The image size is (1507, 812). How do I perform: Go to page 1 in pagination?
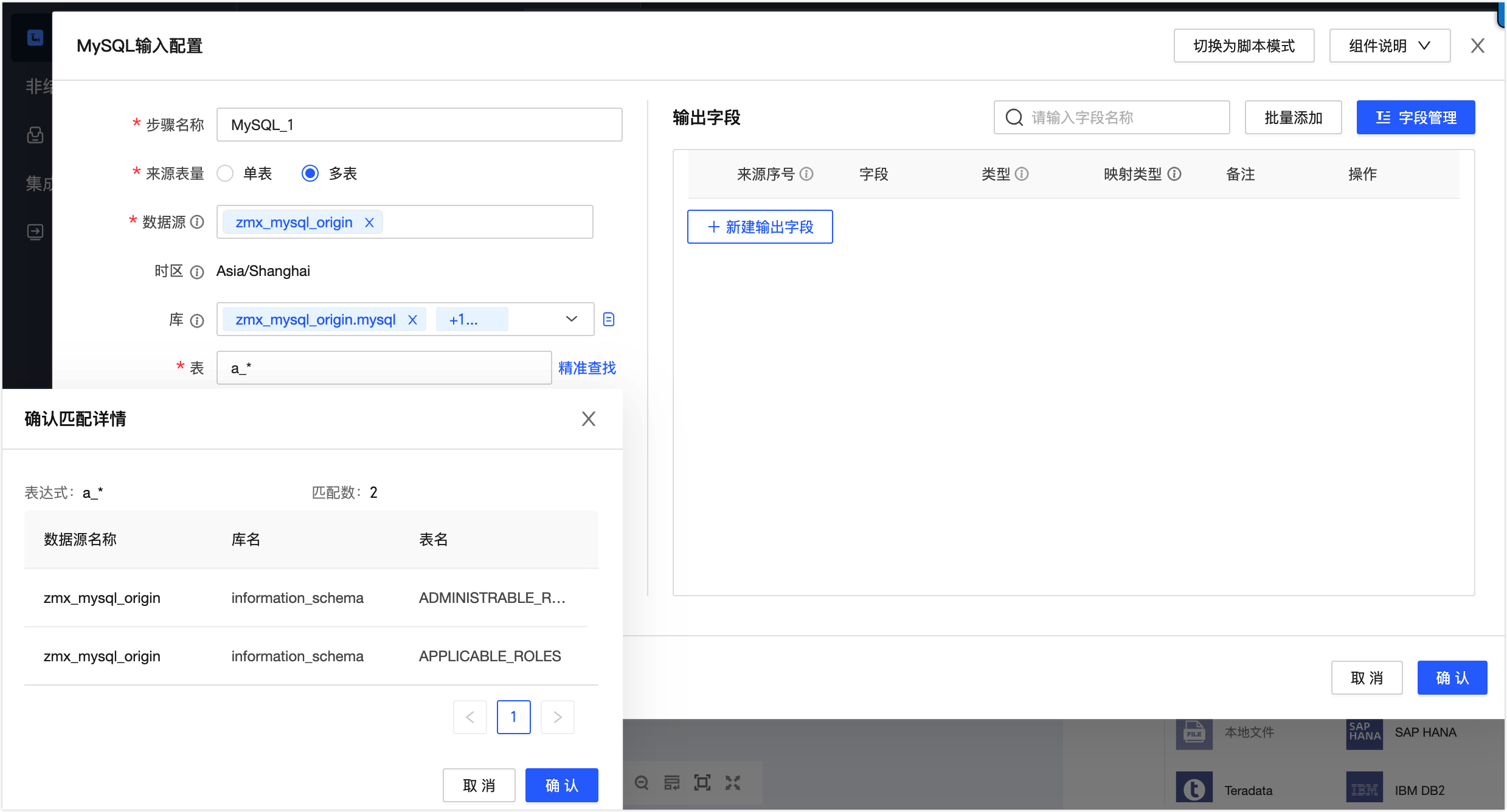[x=513, y=717]
